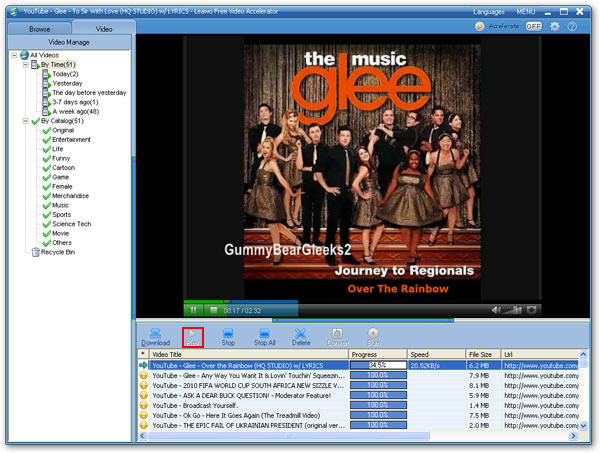Select the Others catalog
The width and height of the screenshot is (600, 453).
[x=62, y=243]
